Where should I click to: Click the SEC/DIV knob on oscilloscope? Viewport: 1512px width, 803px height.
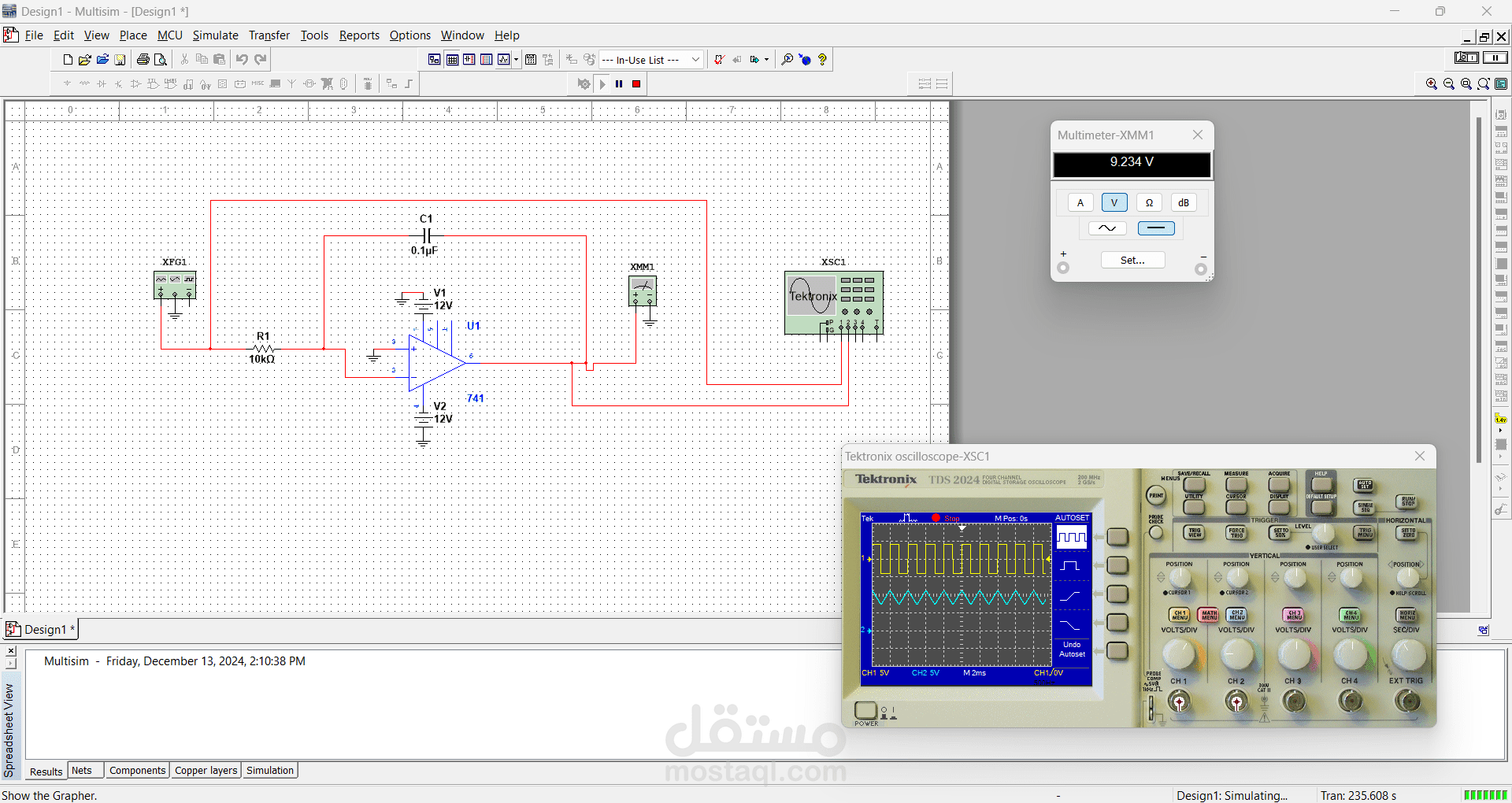pos(1408,653)
